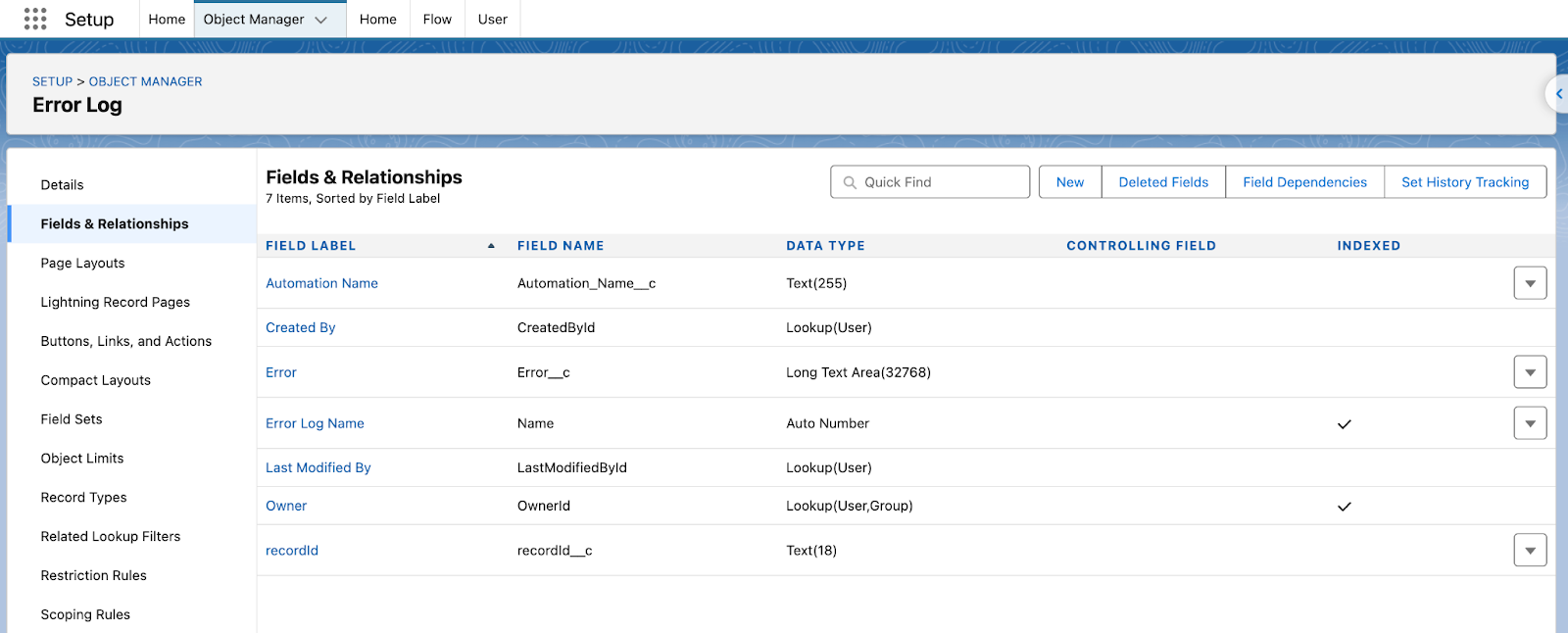Click the sort arrow on Field Label column
Screen dimensions: 1568x633
[491, 246]
